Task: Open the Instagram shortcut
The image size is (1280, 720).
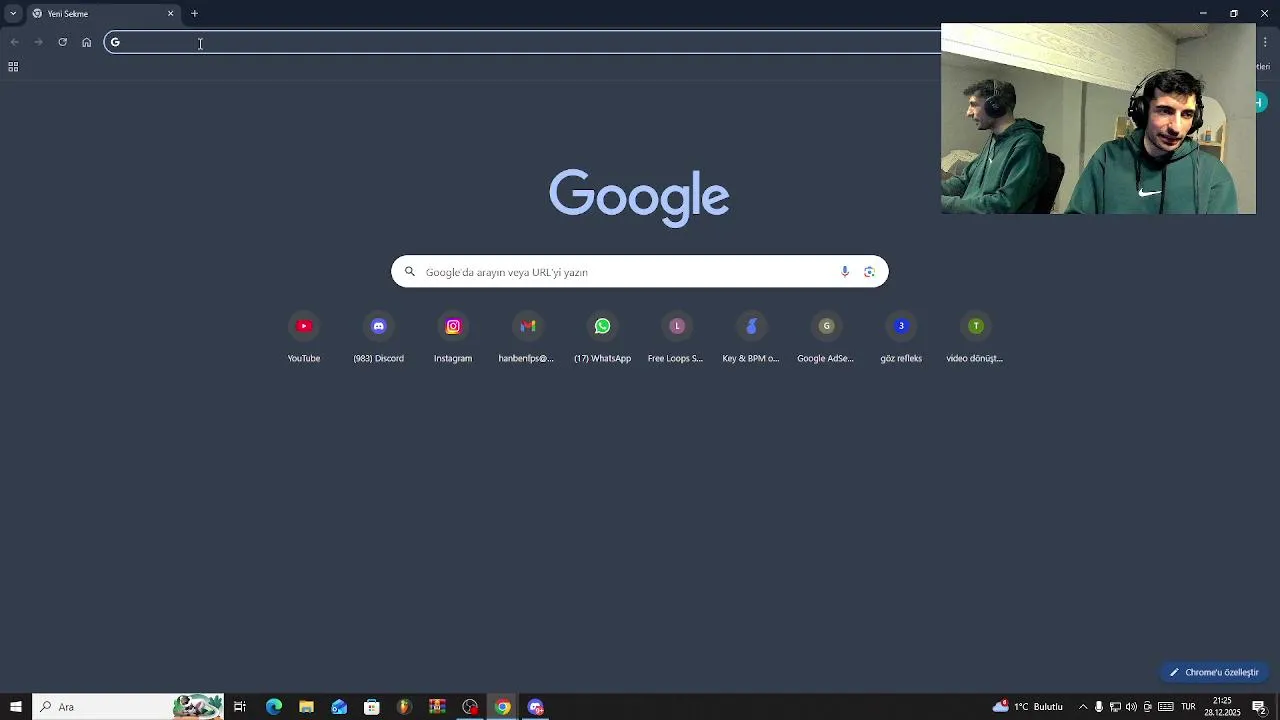Action: [x=453, y=338]
